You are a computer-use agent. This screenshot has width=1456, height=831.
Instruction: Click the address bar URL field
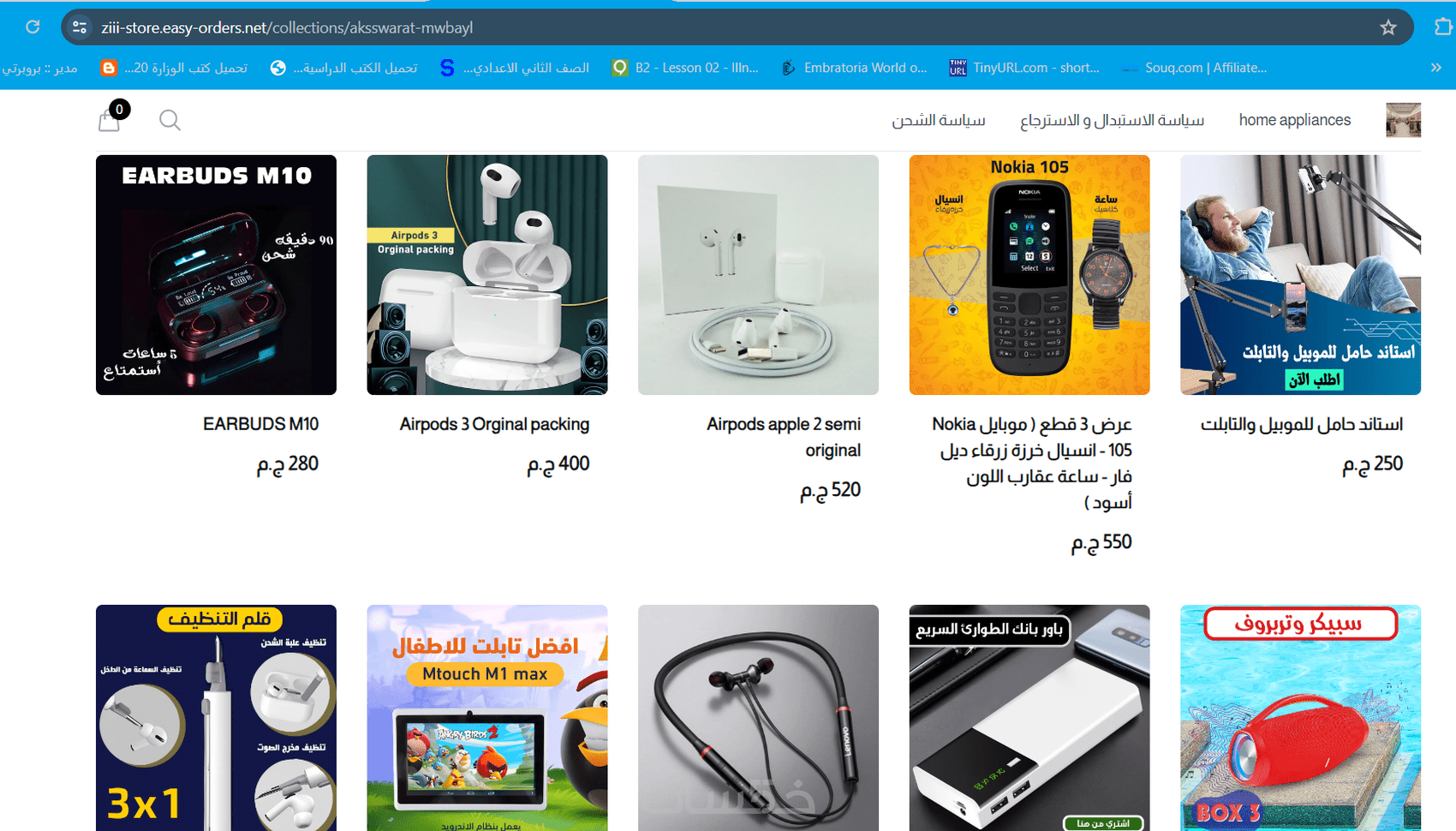737,27
